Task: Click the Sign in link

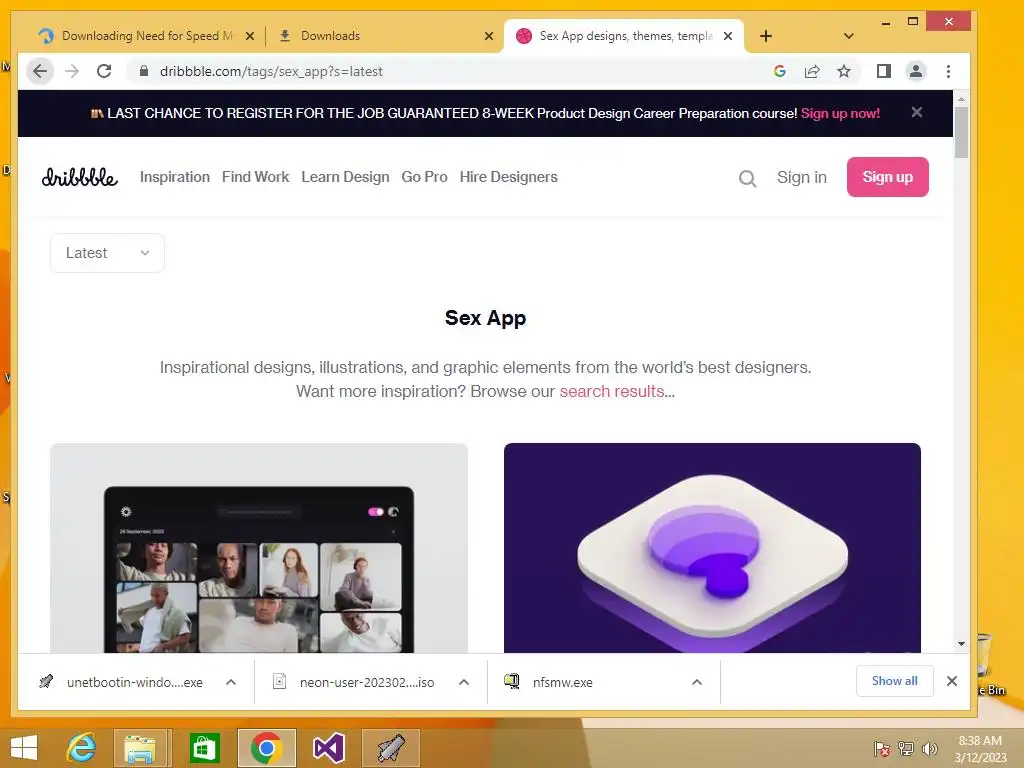Action: [801, 177]
